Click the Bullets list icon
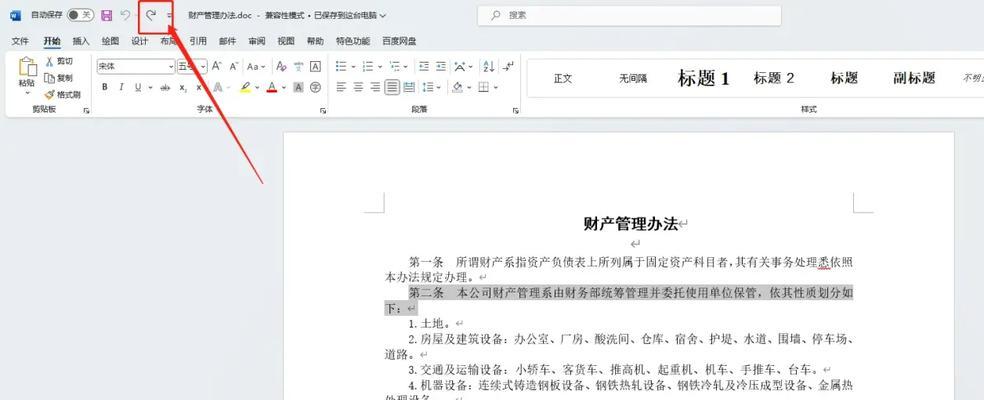984x400 pixels. 341,66
